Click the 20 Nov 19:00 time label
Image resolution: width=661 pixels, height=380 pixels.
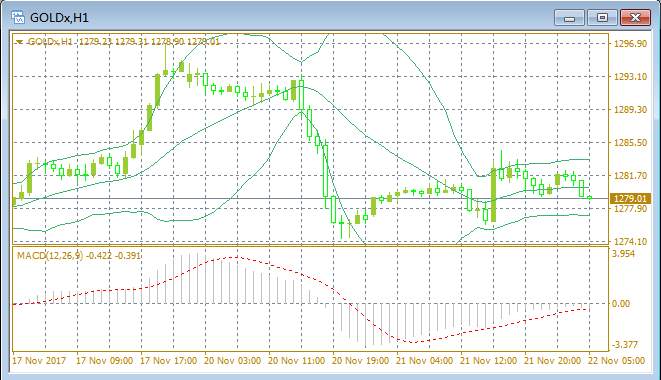tap(360, 361)
